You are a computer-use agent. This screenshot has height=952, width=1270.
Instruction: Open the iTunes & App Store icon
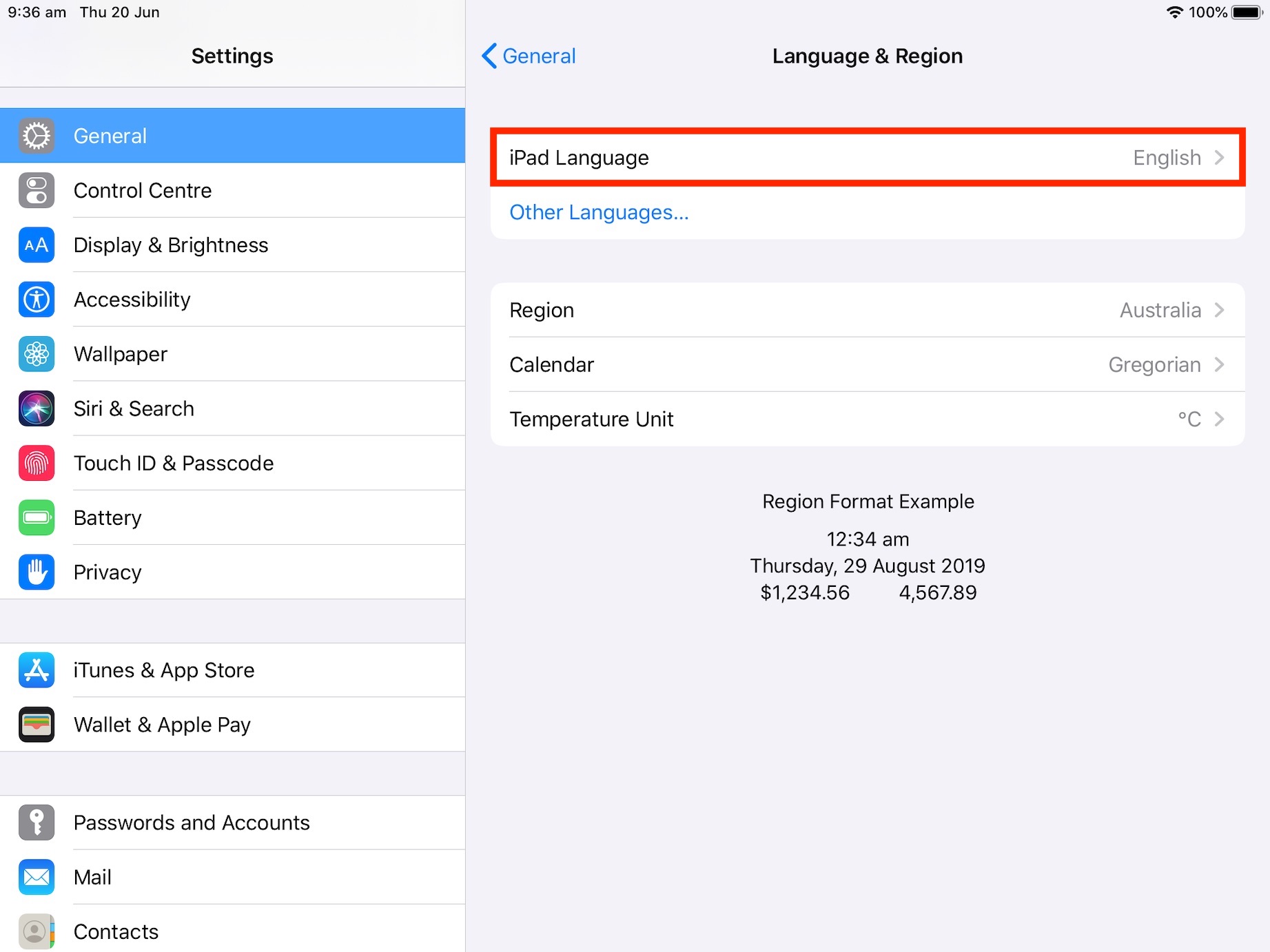click(37, 670)
